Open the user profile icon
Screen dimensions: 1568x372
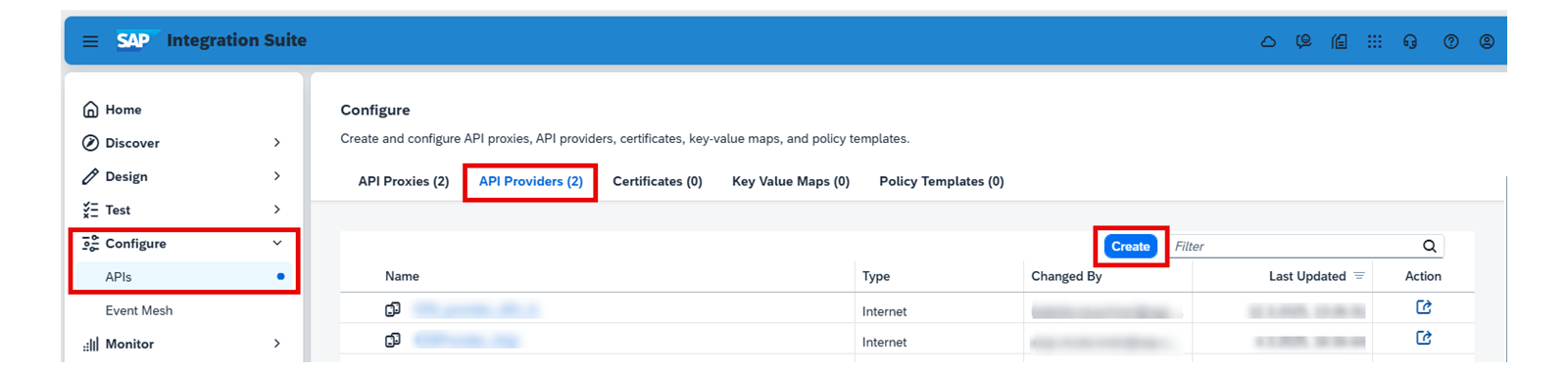point(1487,41)
